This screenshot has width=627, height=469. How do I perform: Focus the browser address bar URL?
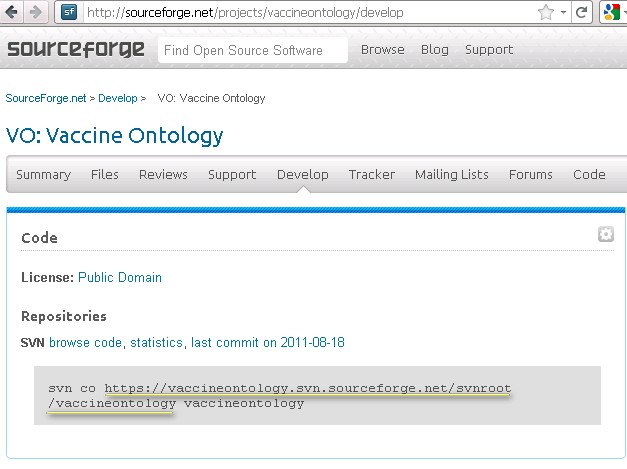pos(245,13)
